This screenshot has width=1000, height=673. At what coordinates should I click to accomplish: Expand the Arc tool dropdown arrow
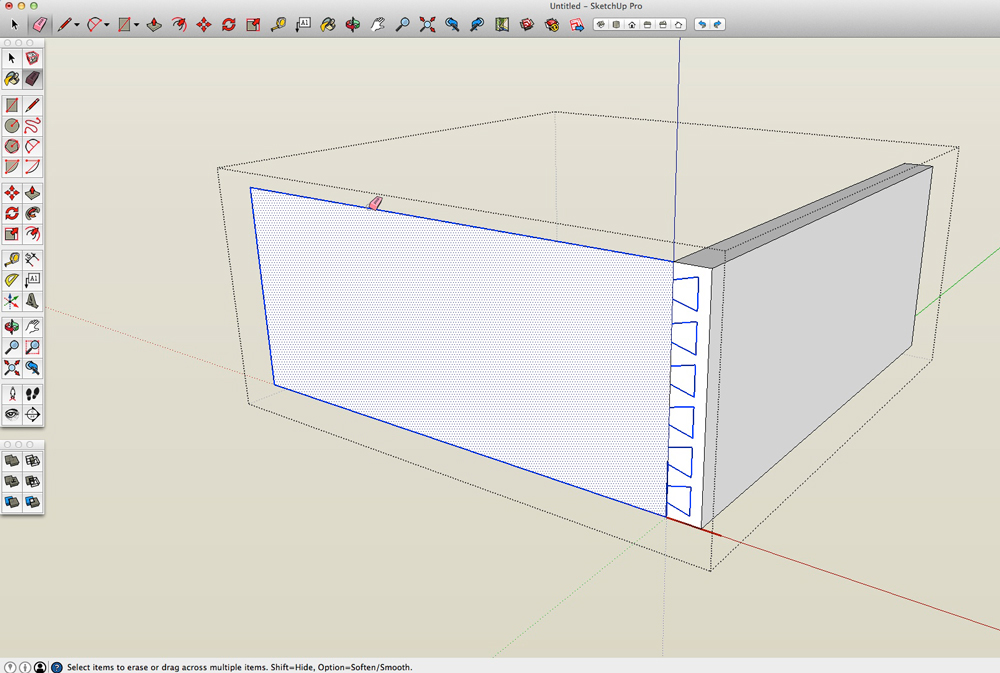[107, 24]
